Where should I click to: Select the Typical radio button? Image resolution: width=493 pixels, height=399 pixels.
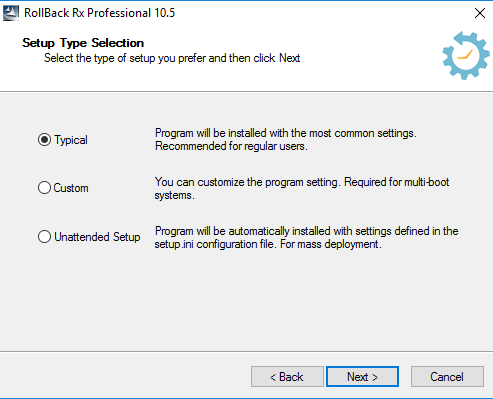point(44,140)
